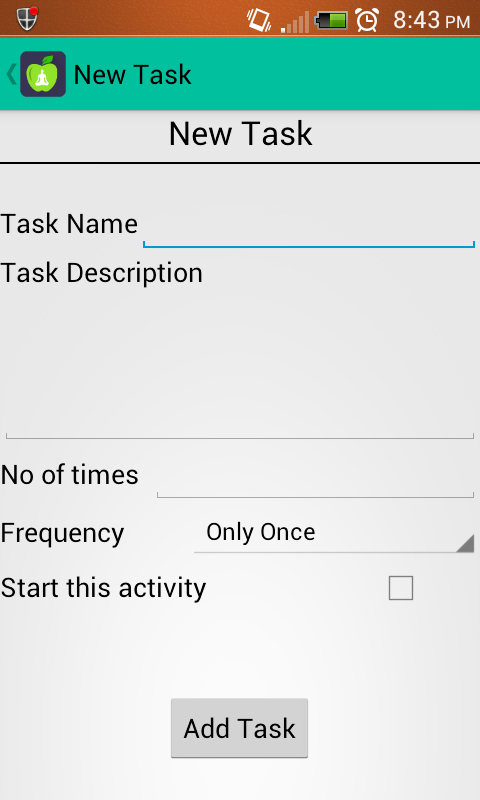Tap the security shield notification icon
Image resolution: width=480 pixels, height=800 pixels.
point(27,19)
